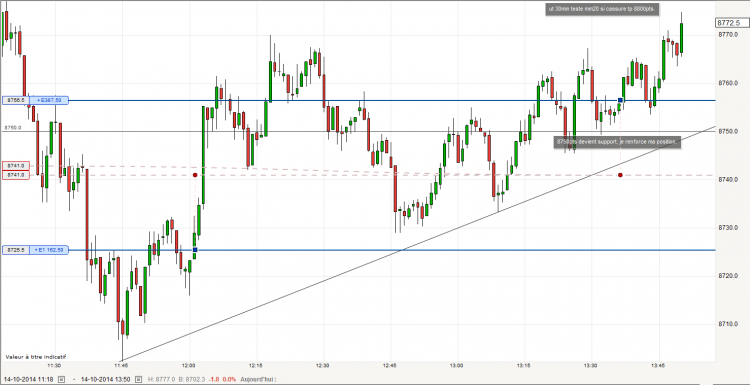The width and height of the screenshot is (750, 385).
Task: Select the '8750pts devient support' annotation box
Action: (617, 142)
